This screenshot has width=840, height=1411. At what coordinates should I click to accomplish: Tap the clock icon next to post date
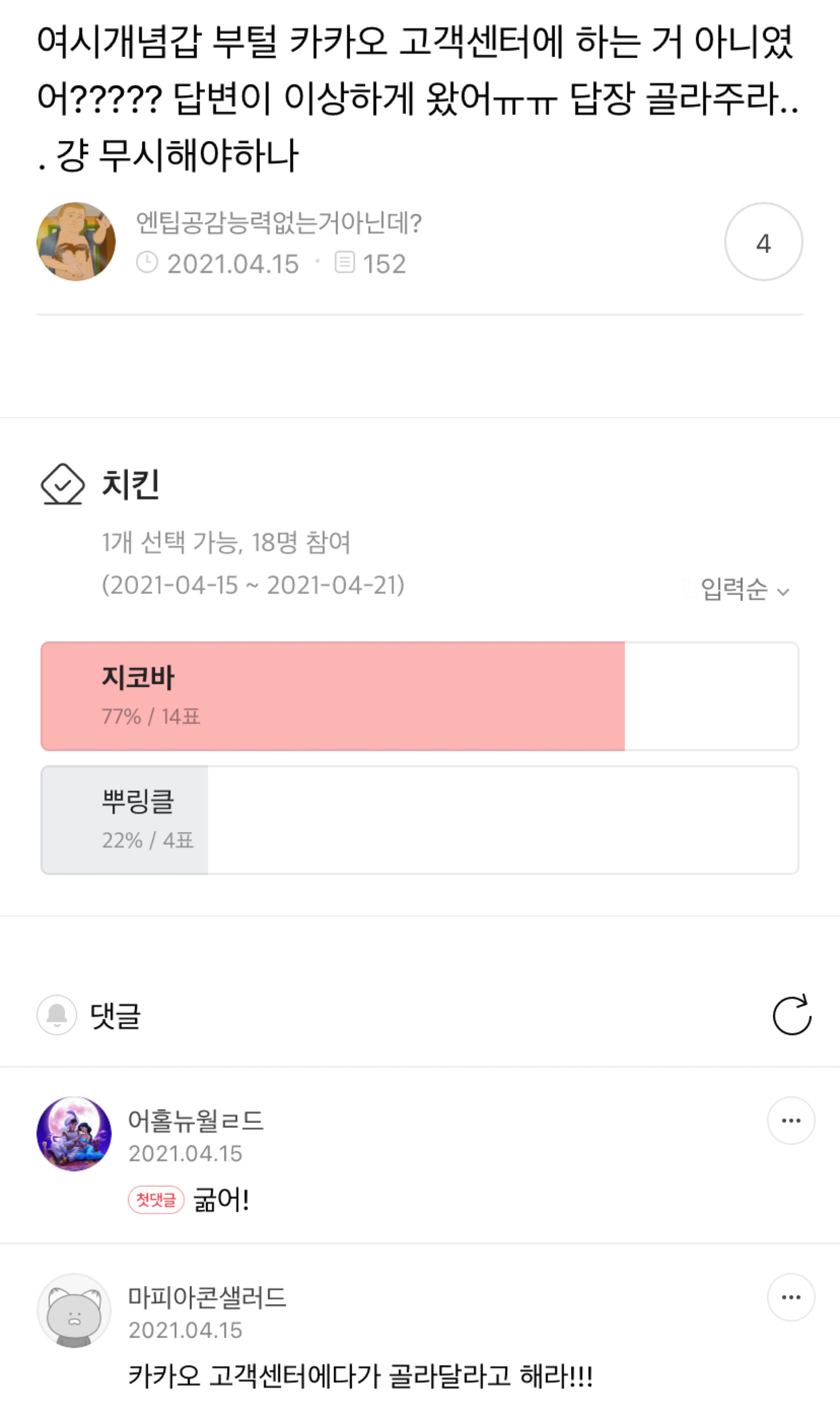147,263
